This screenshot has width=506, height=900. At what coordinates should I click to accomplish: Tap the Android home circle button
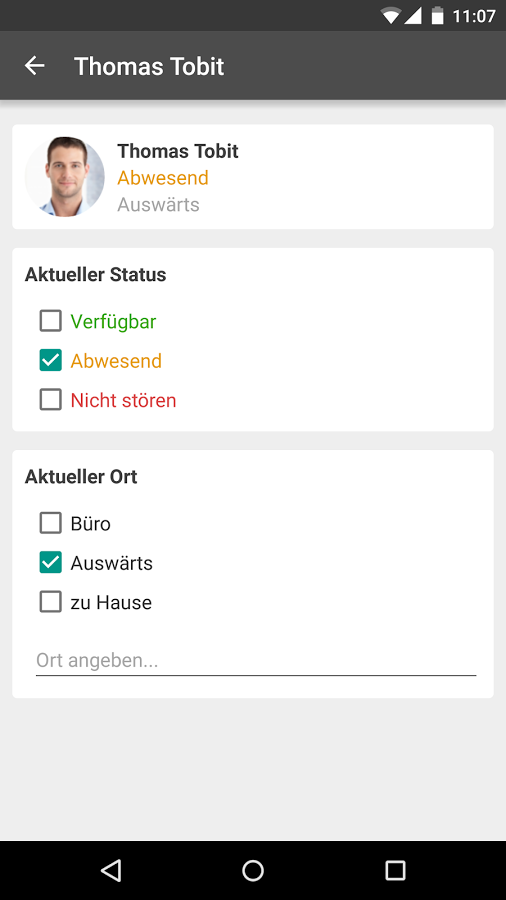[x=253, y=870]
